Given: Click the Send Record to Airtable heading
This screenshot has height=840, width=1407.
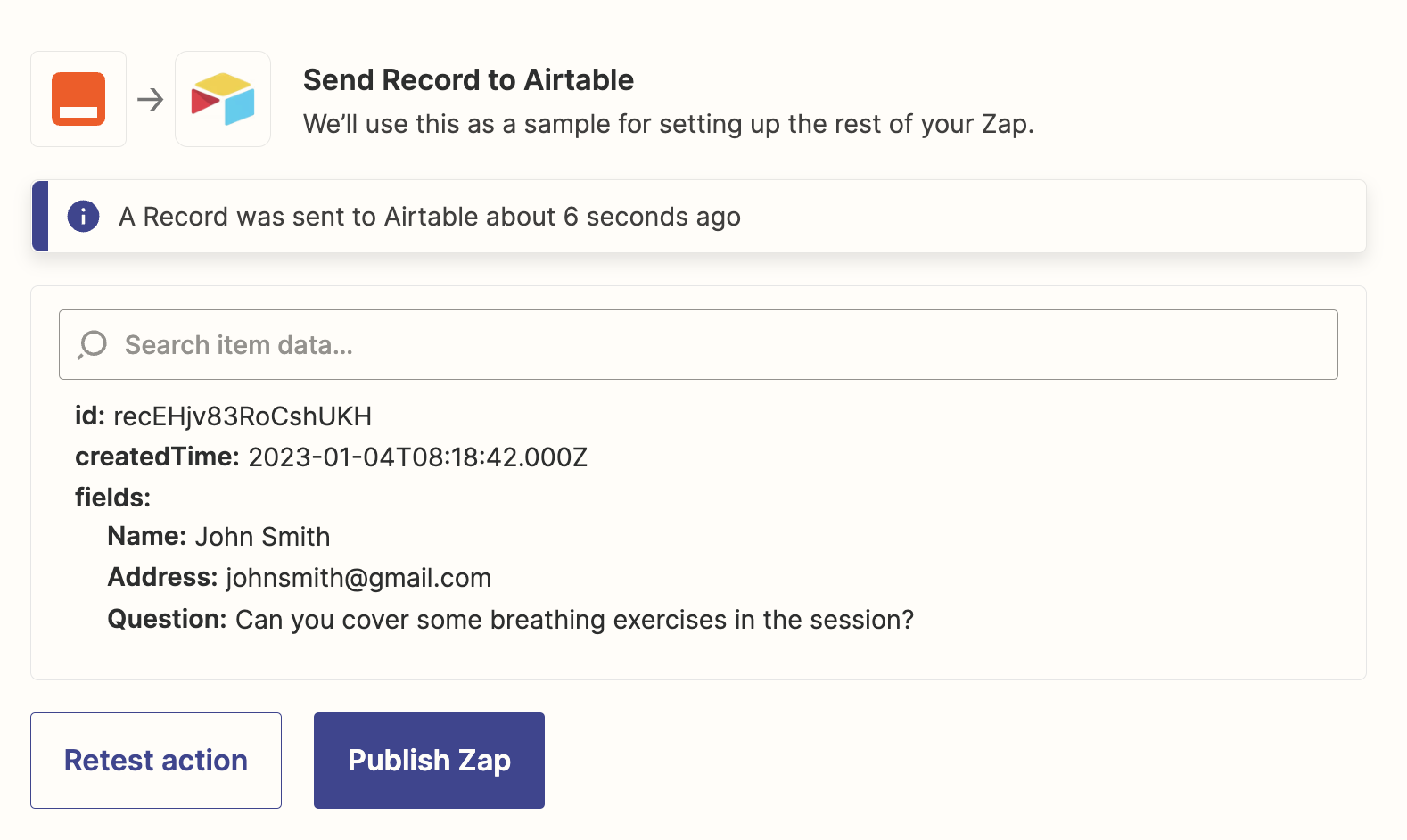Looking at the screenshot, I should tap(468, 80).
